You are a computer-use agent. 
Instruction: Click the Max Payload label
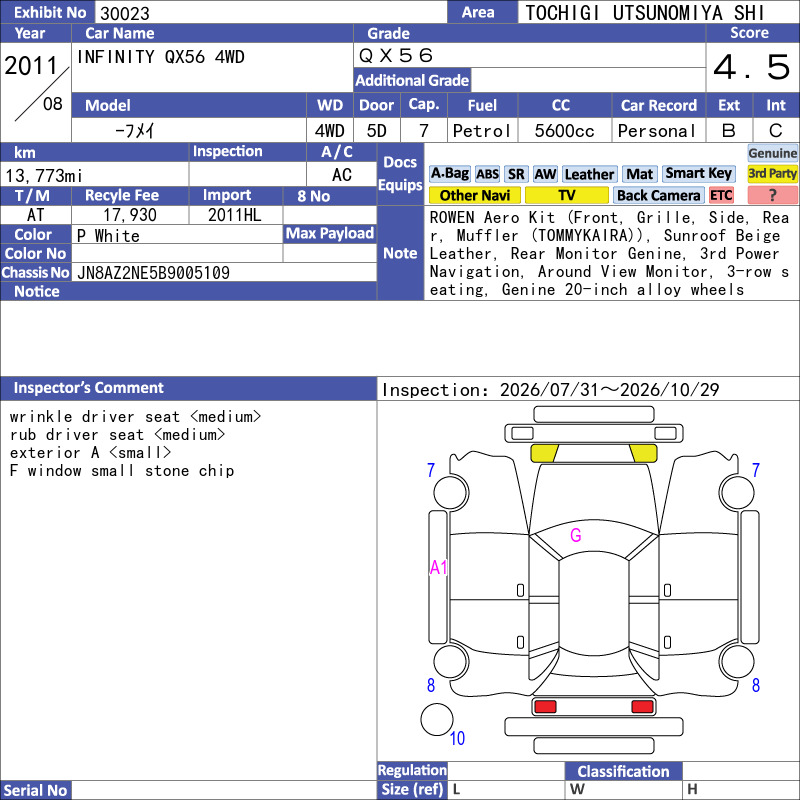click(x=330, y=234)
